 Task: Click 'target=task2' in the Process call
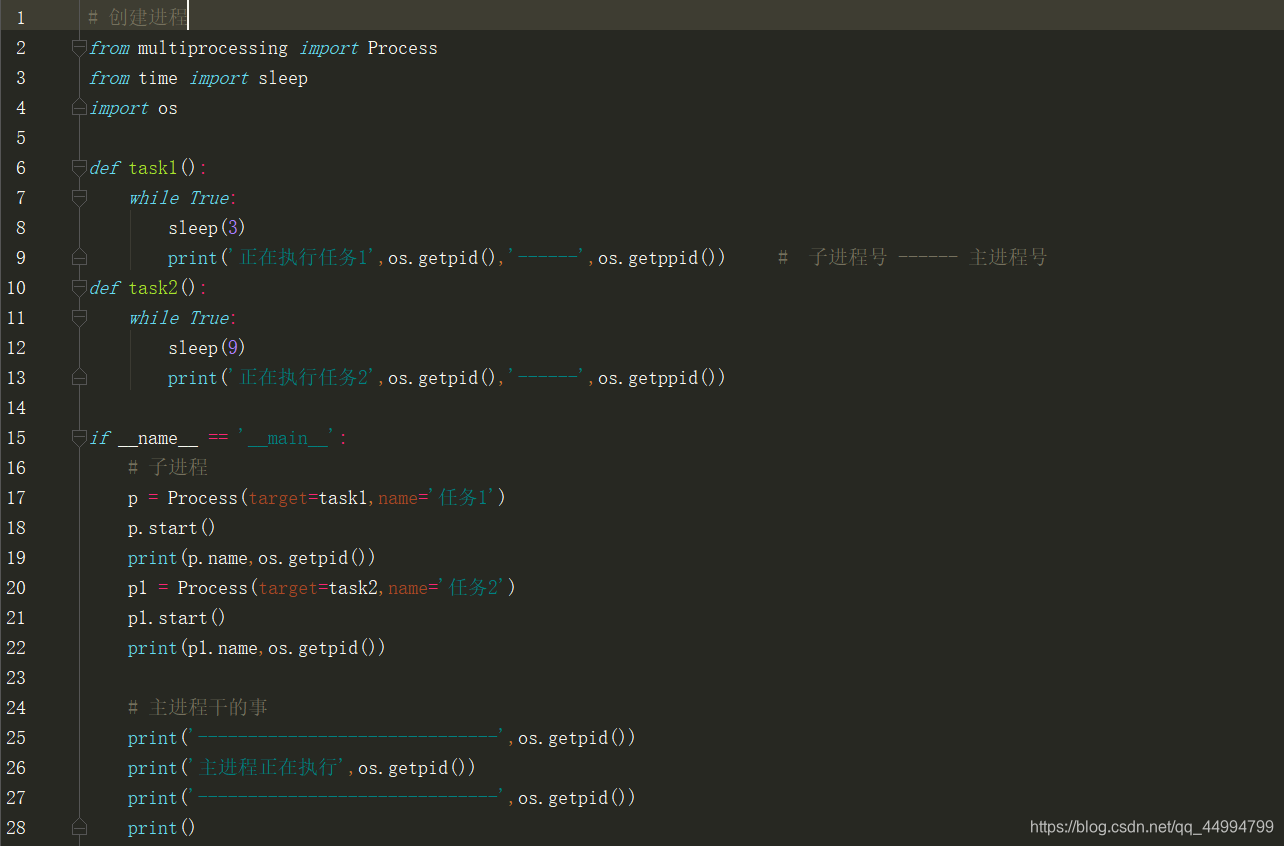[318, 588]
